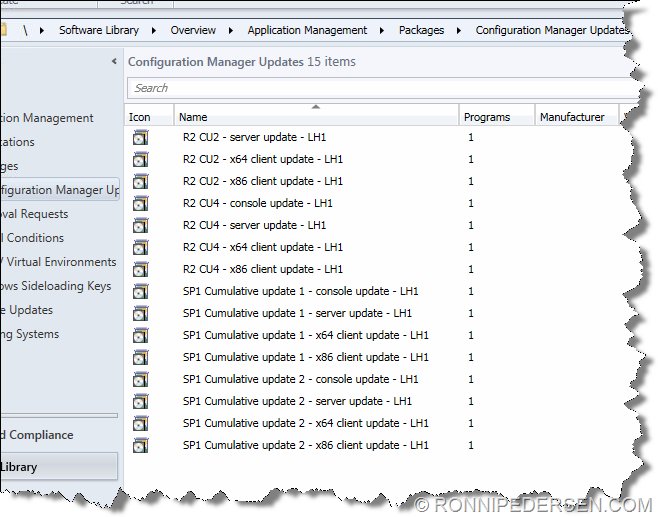Sort list by Manufacturer column header

click(577, 115)
